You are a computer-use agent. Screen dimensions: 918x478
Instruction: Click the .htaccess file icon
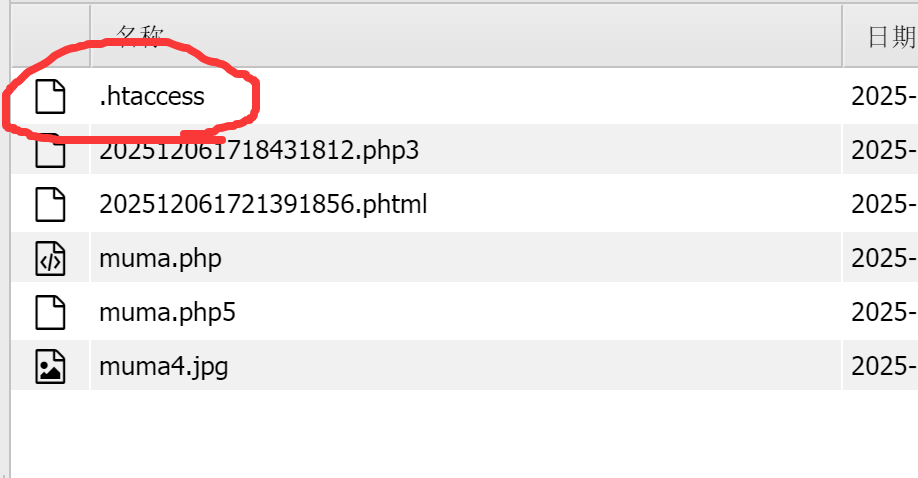[50, 97]
